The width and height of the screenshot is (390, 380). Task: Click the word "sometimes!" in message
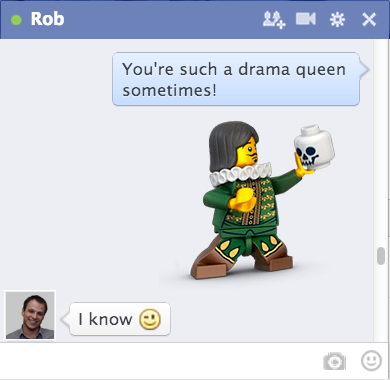169,90
